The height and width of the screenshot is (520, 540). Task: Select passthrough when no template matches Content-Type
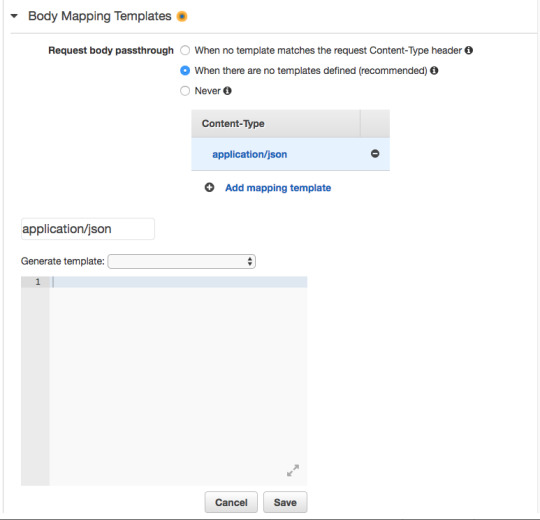[x=185, y=50]
